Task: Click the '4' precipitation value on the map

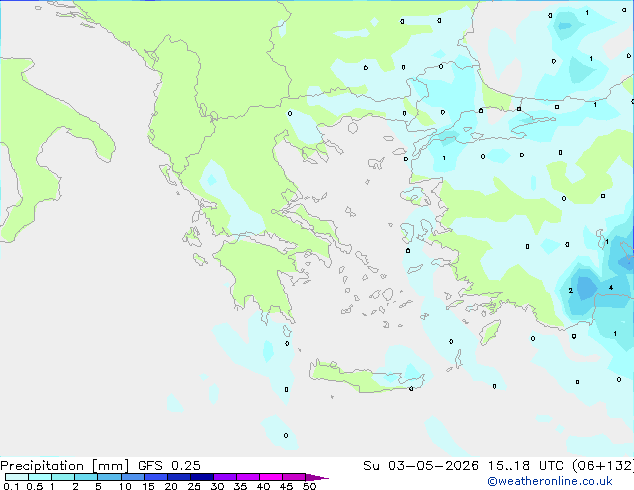Action: (611, 288)
